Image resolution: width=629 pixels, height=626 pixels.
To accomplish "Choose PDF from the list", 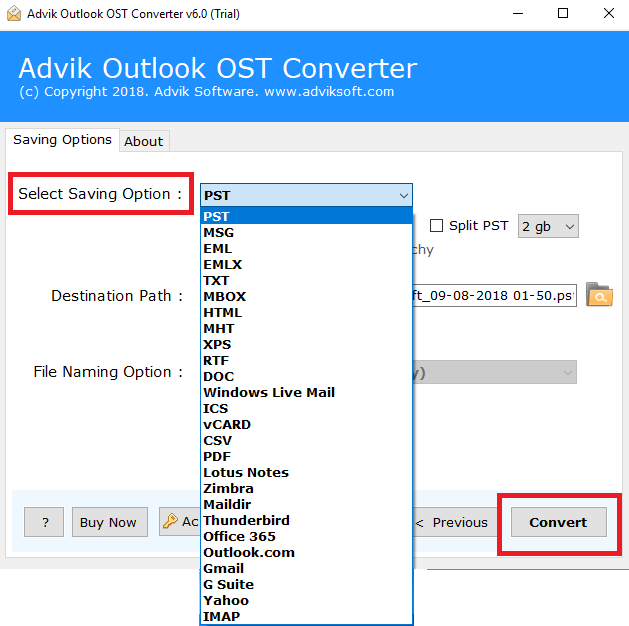I will (306, 456).
